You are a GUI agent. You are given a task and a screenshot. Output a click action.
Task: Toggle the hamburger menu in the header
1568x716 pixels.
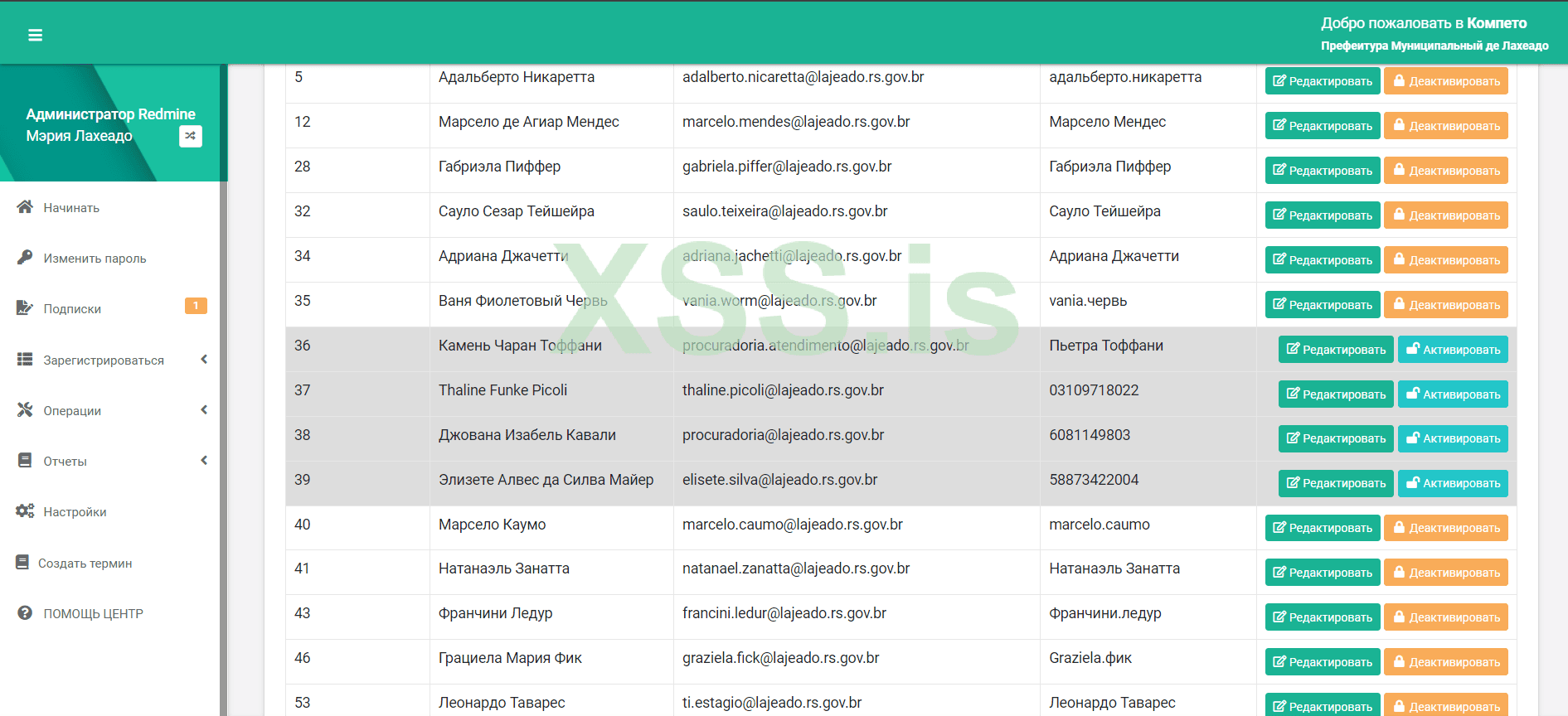point(35,35)
